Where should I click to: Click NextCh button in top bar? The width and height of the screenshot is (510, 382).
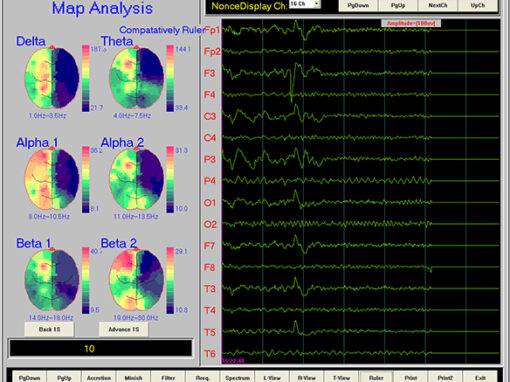pos(438,5)
